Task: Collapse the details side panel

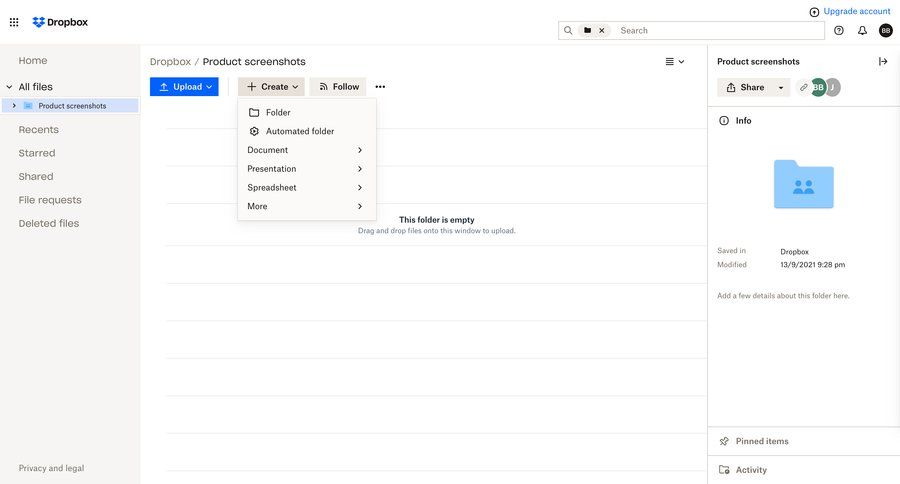Action: click(883, 61)
